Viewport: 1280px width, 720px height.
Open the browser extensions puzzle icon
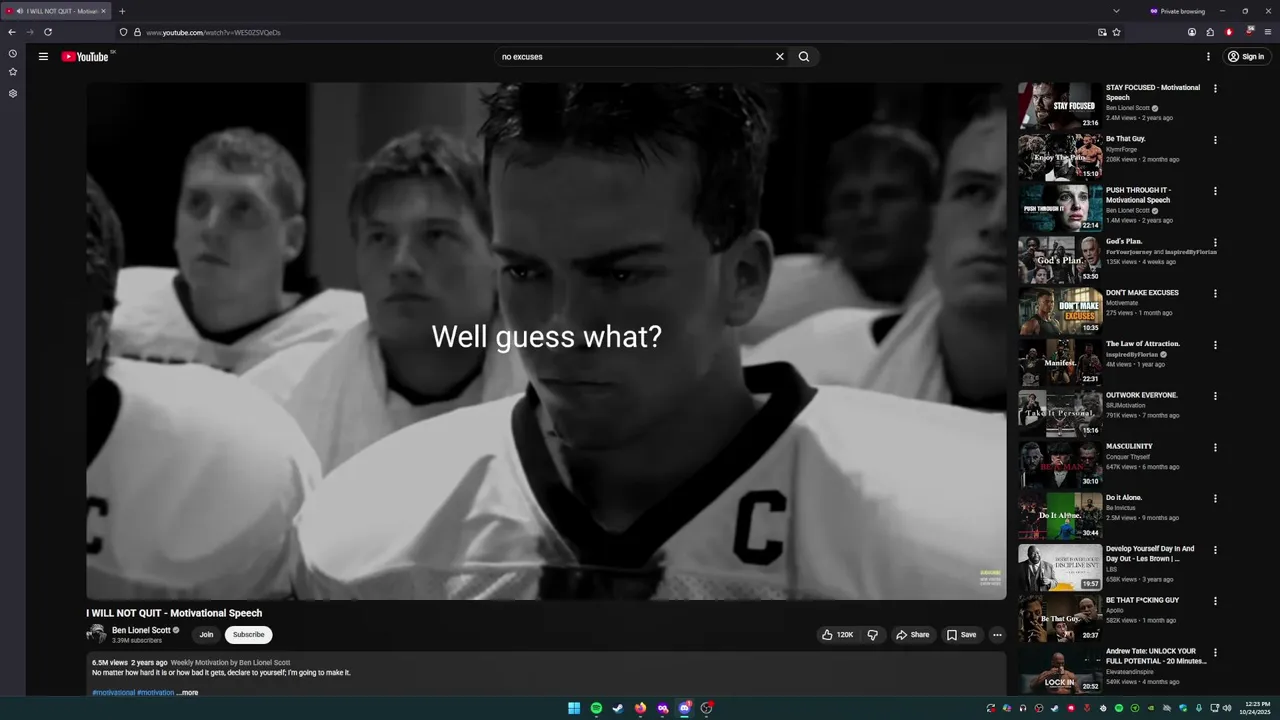point(1210,32)
